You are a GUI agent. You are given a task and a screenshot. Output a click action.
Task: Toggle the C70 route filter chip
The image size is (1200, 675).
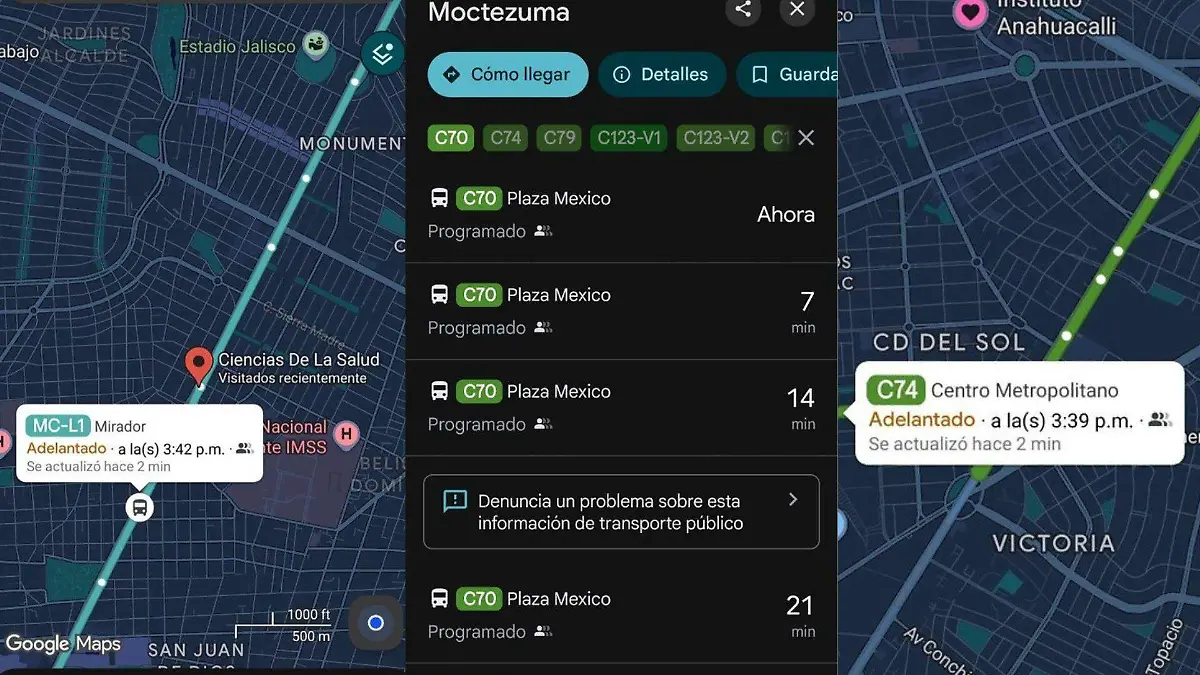451,138
